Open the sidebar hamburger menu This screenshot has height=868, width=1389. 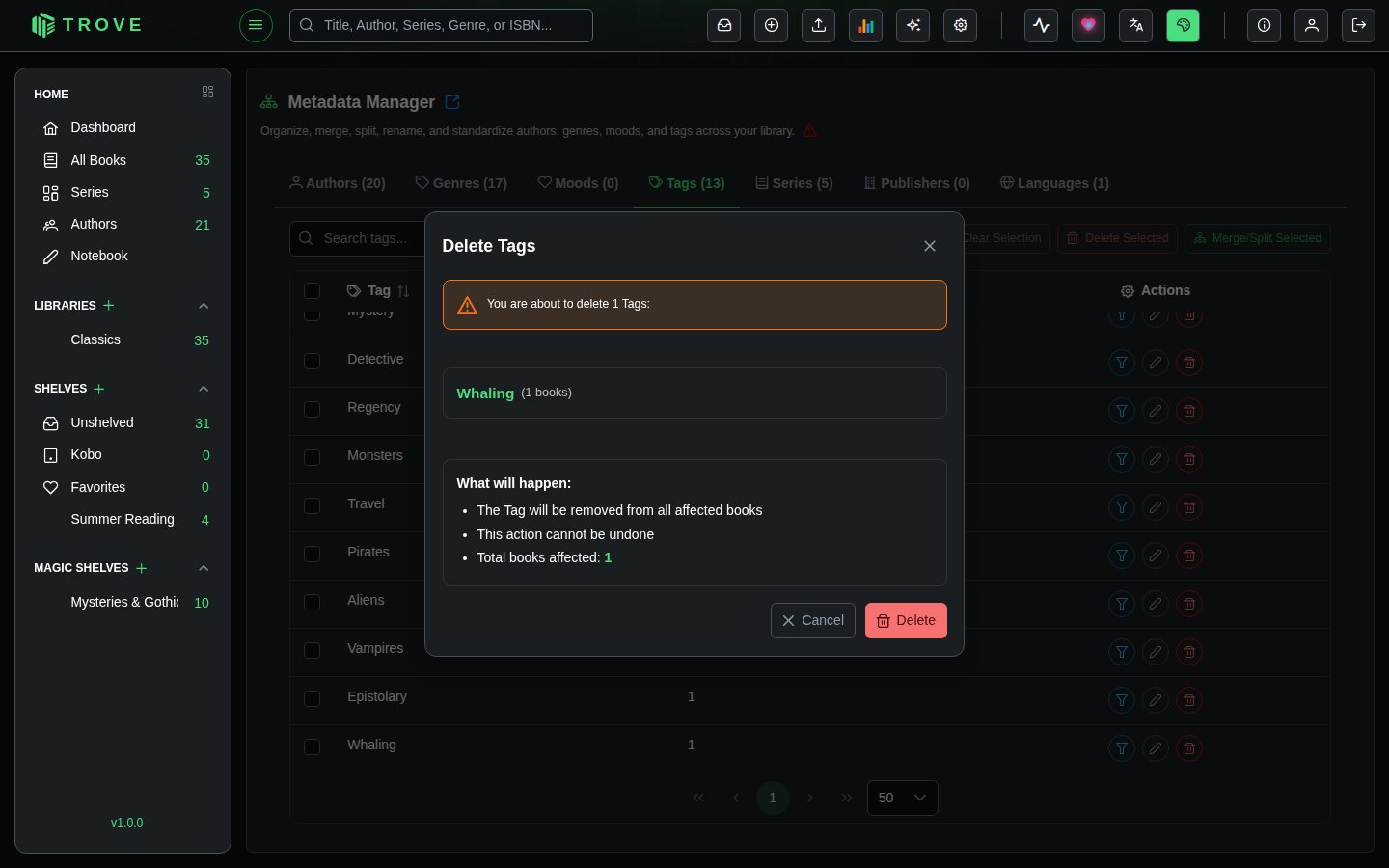click(x=256, y=25)
